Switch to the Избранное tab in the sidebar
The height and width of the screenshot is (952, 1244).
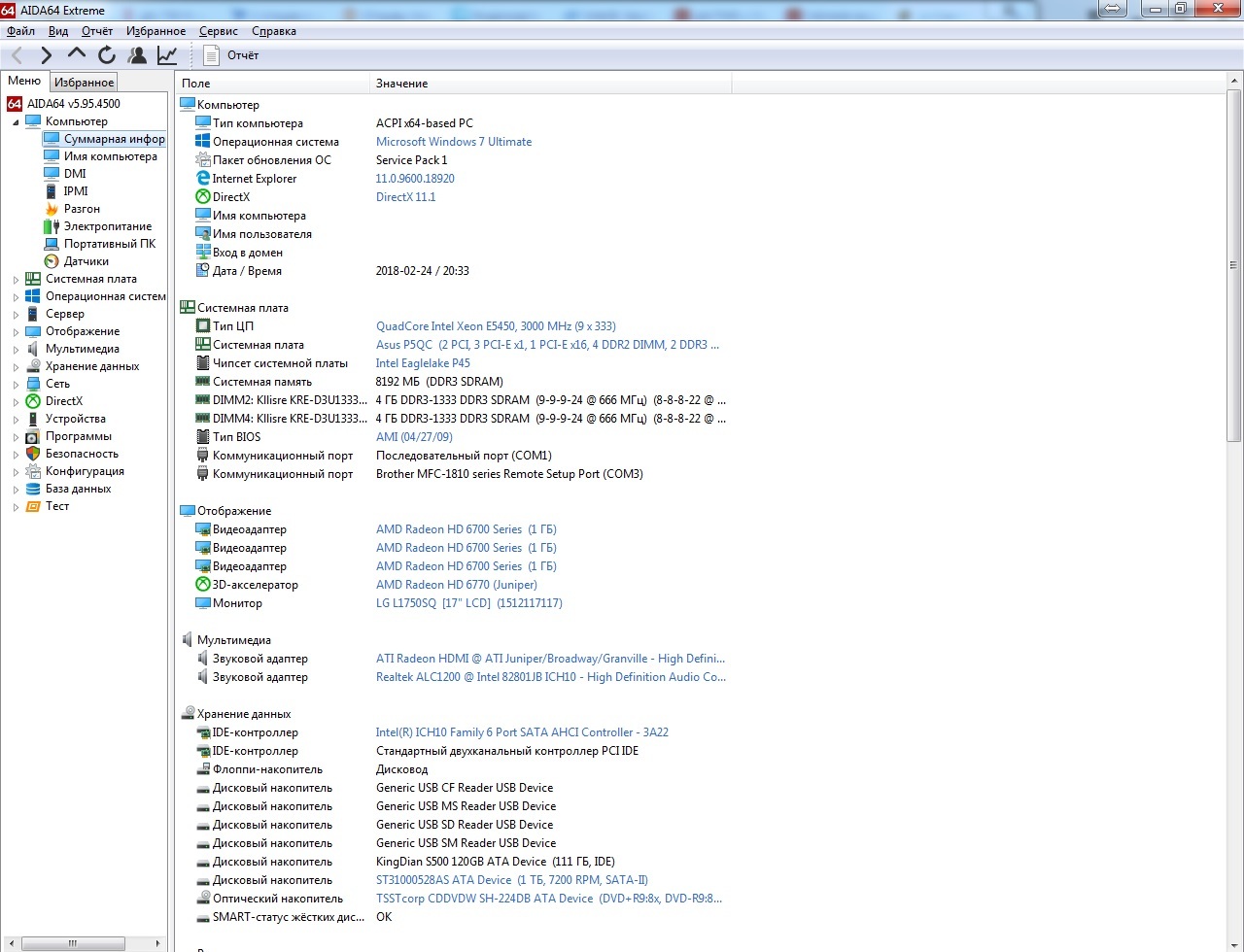click(x=84, y=83)
